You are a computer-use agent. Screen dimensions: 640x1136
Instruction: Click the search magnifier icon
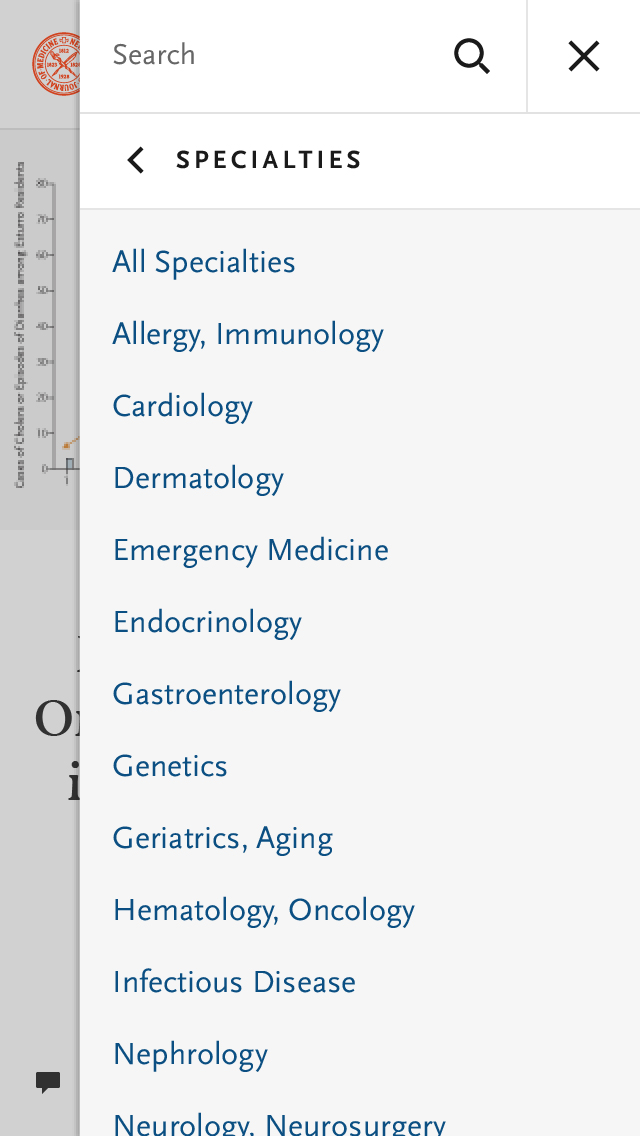pyautogui.click(x=472, y=56)
